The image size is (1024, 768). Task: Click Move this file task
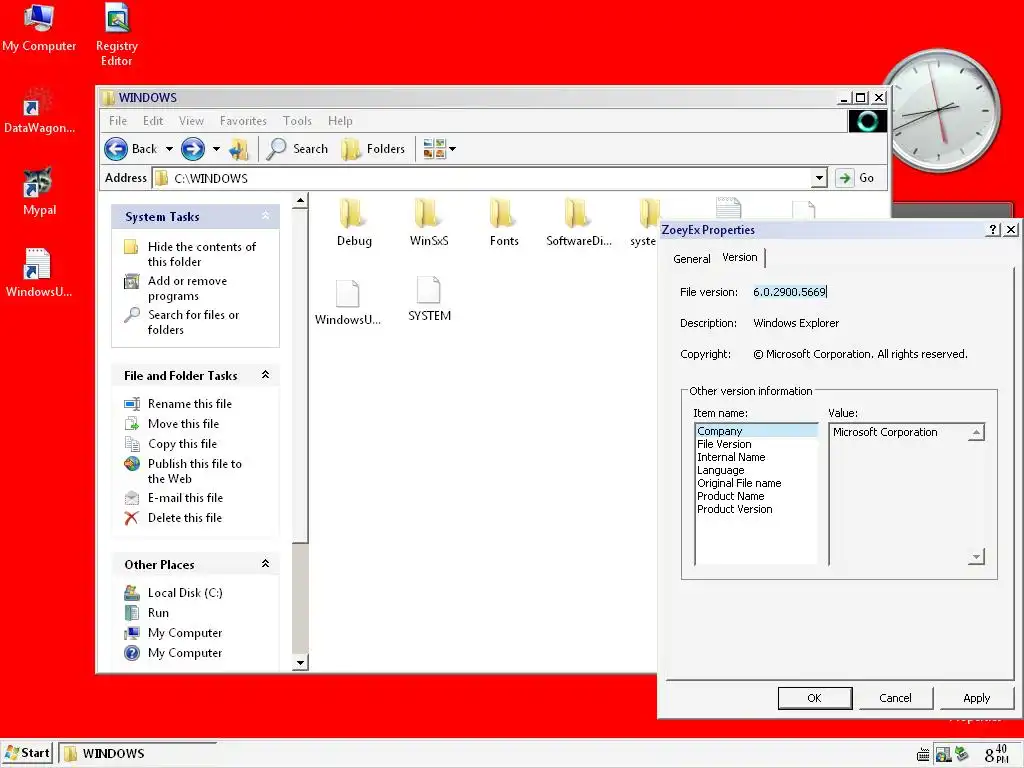pyautogui.click(x=172, y=424)
